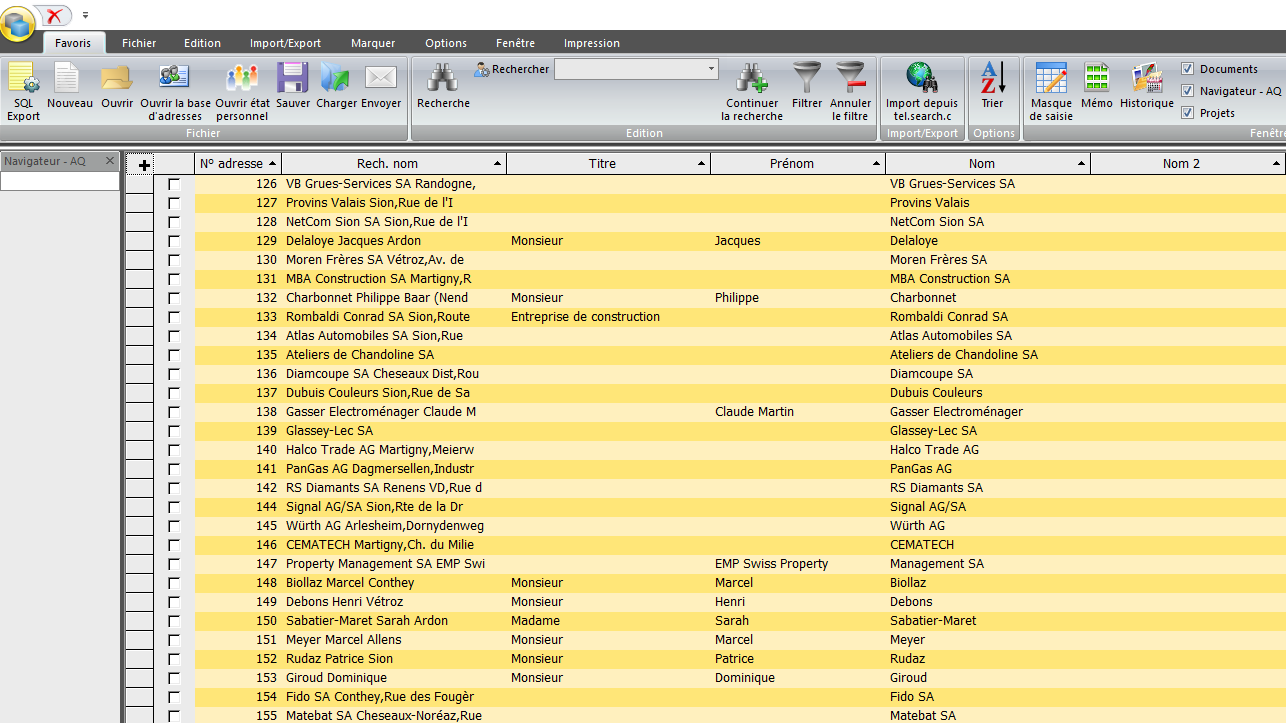Image resolution: width=1286 pixels, height=723 pixels.
Task: Open the Import/Export ribbon tab
Action: [285, 43]
